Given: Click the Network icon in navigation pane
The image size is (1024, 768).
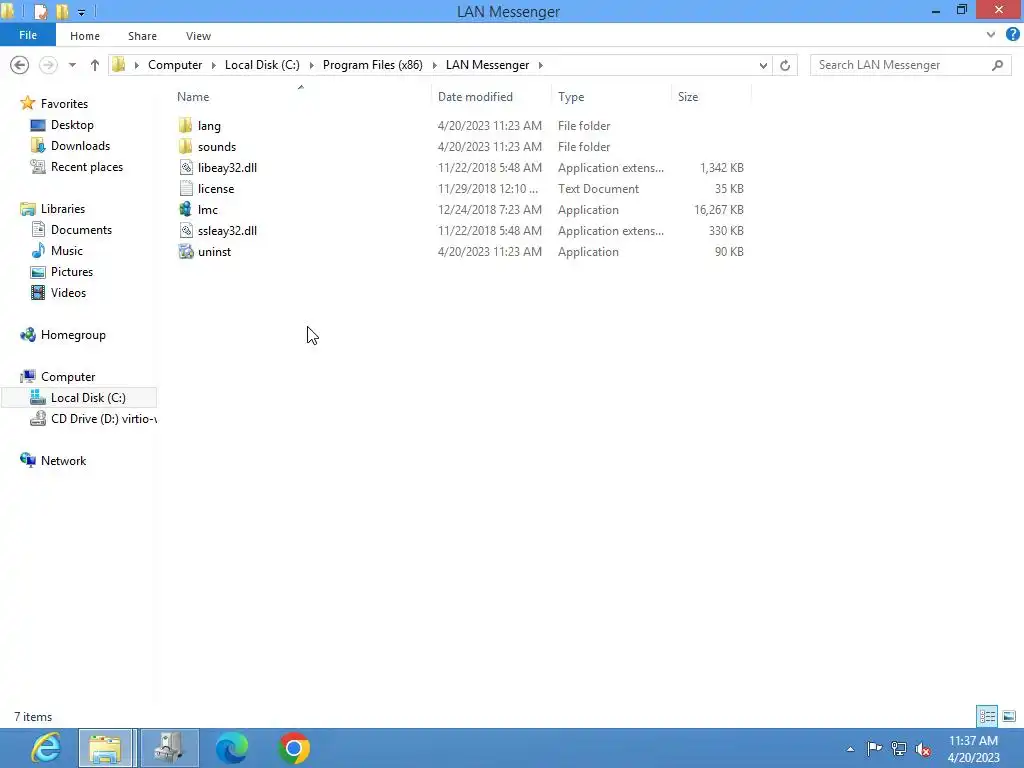Looking at the screenshot, I should pyautogui.click(x=27, y=460).
